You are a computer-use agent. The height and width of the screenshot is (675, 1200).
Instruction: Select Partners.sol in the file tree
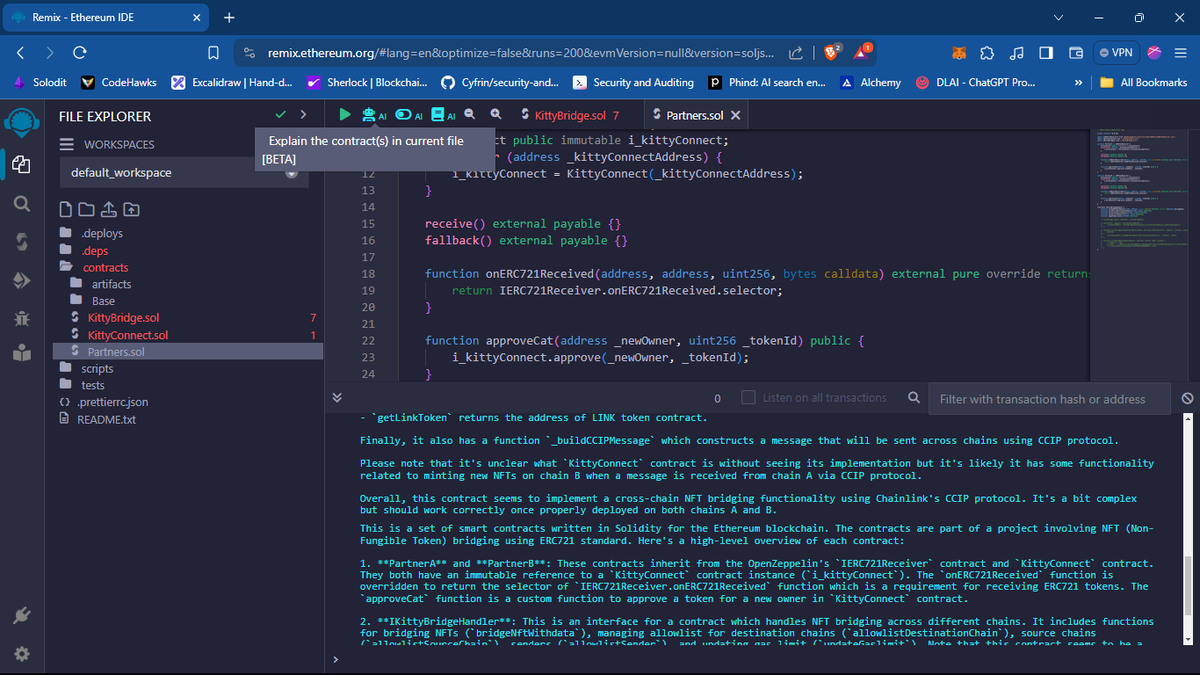(x=187, y=352)
